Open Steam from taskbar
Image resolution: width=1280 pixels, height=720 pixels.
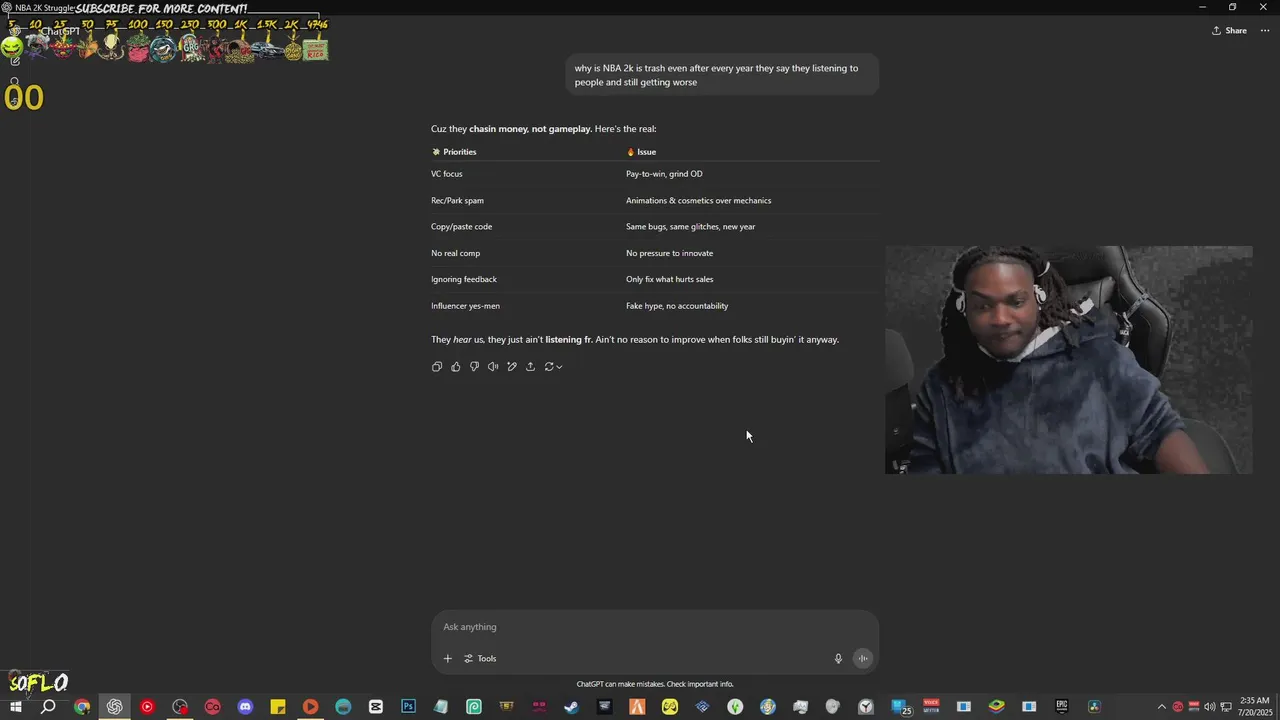pyautogui.click(x=571, y=707)
